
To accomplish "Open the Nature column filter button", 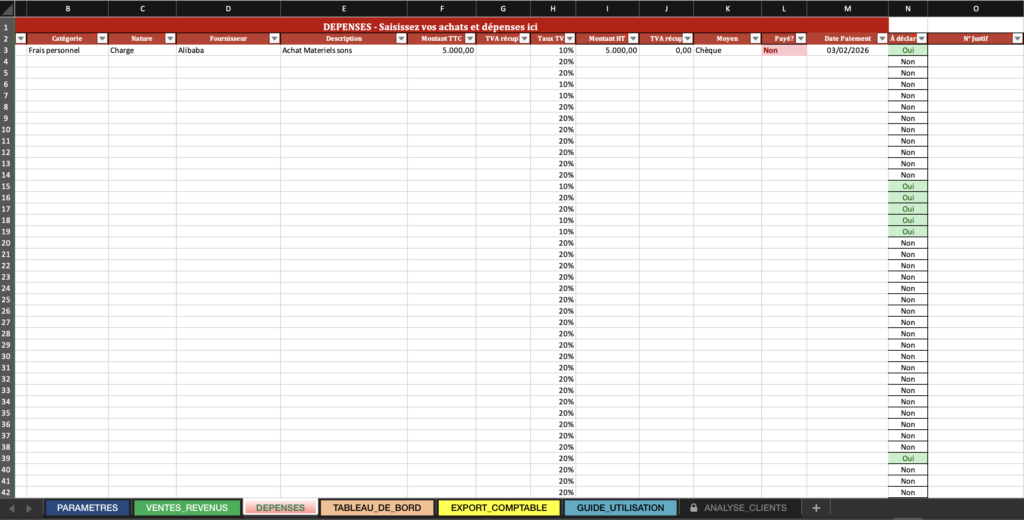I will [169, 38].
